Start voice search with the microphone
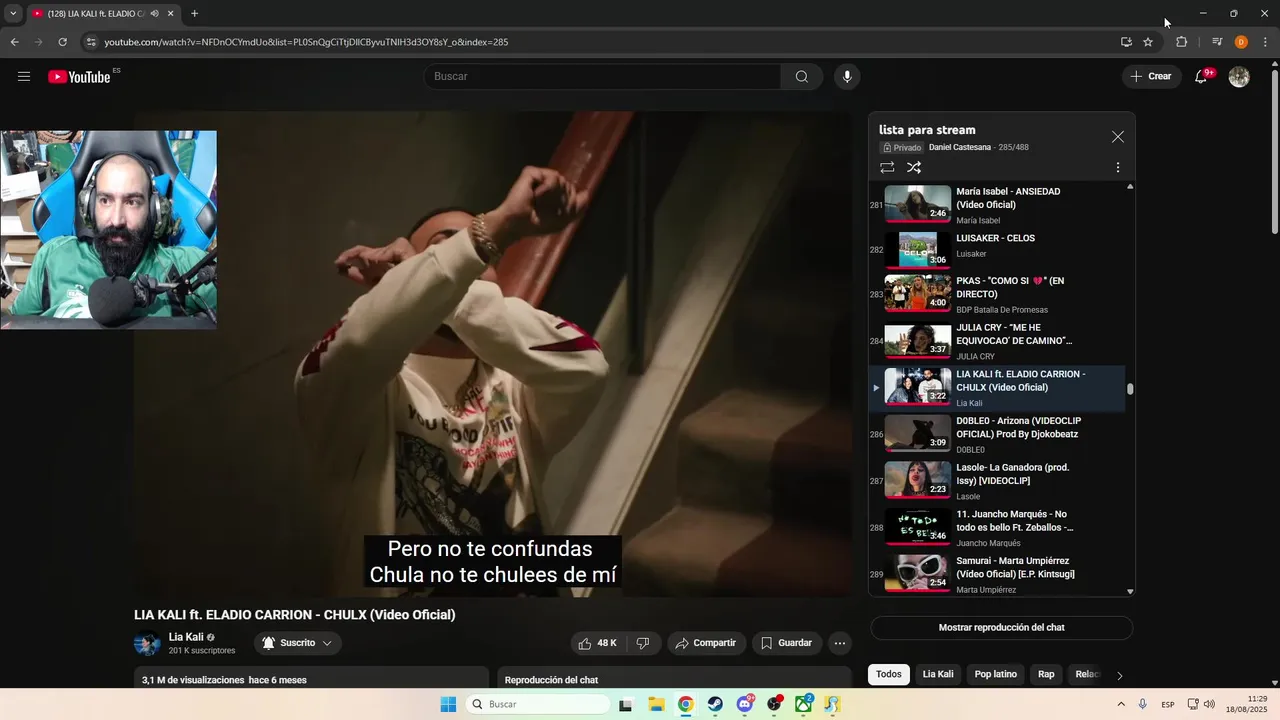This screenshot has width=1280, height=720. click(x=847, y=77)
